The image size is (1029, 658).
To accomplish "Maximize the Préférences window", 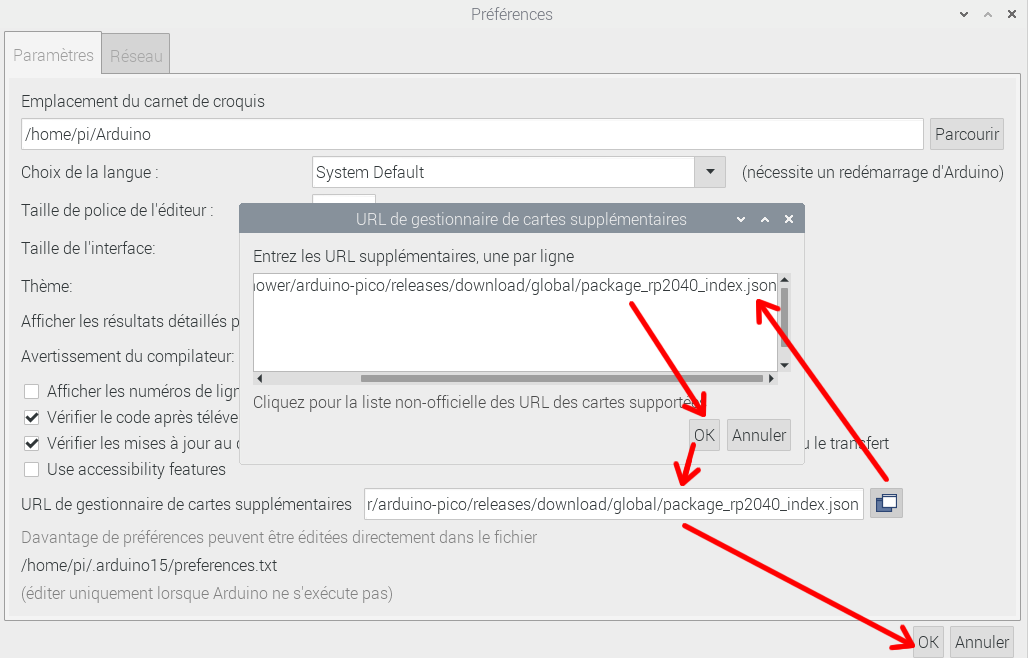I will pos(988,14).
